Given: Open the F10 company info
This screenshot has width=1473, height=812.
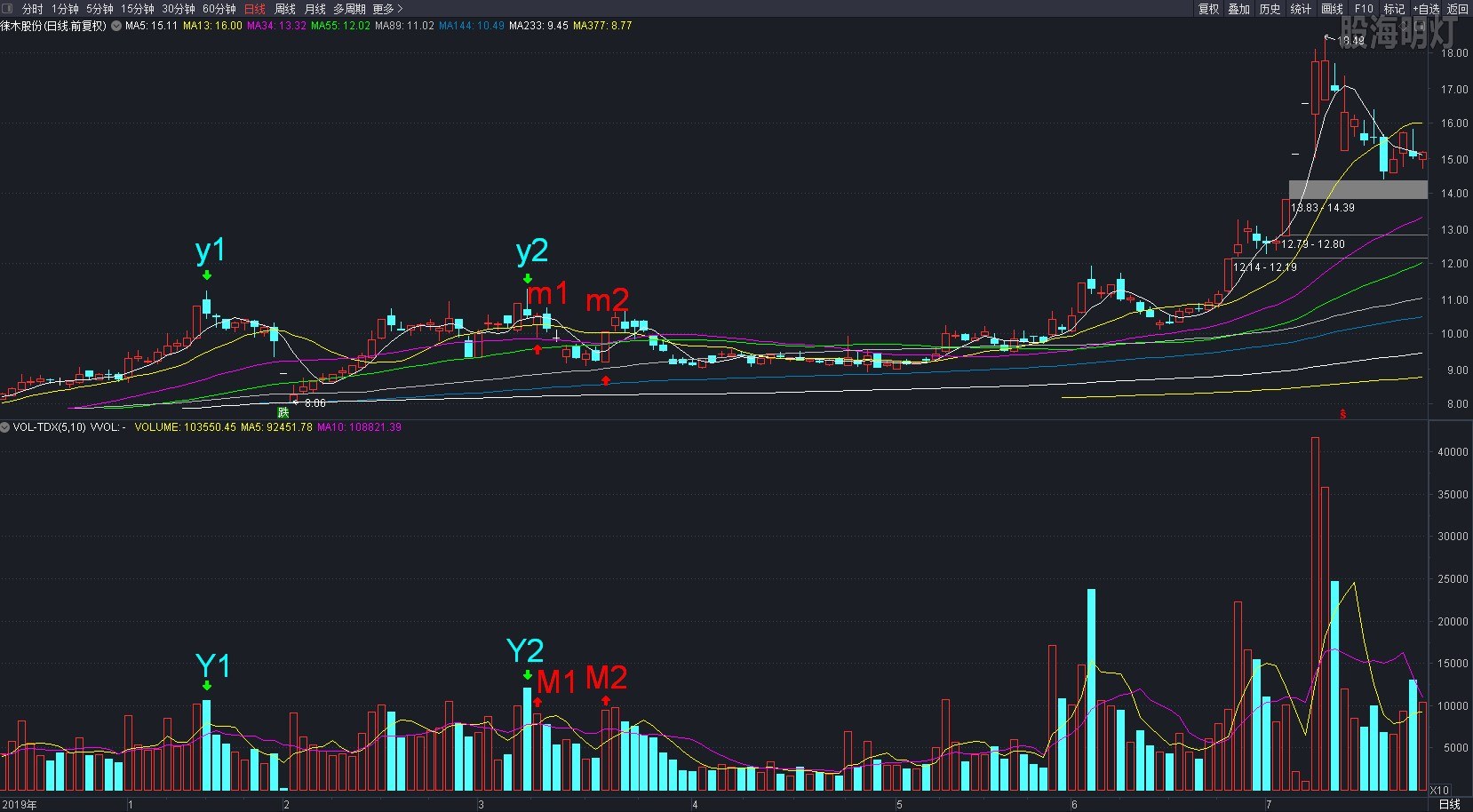Looking at the screenshot, I should click(x=1364, y=9).
